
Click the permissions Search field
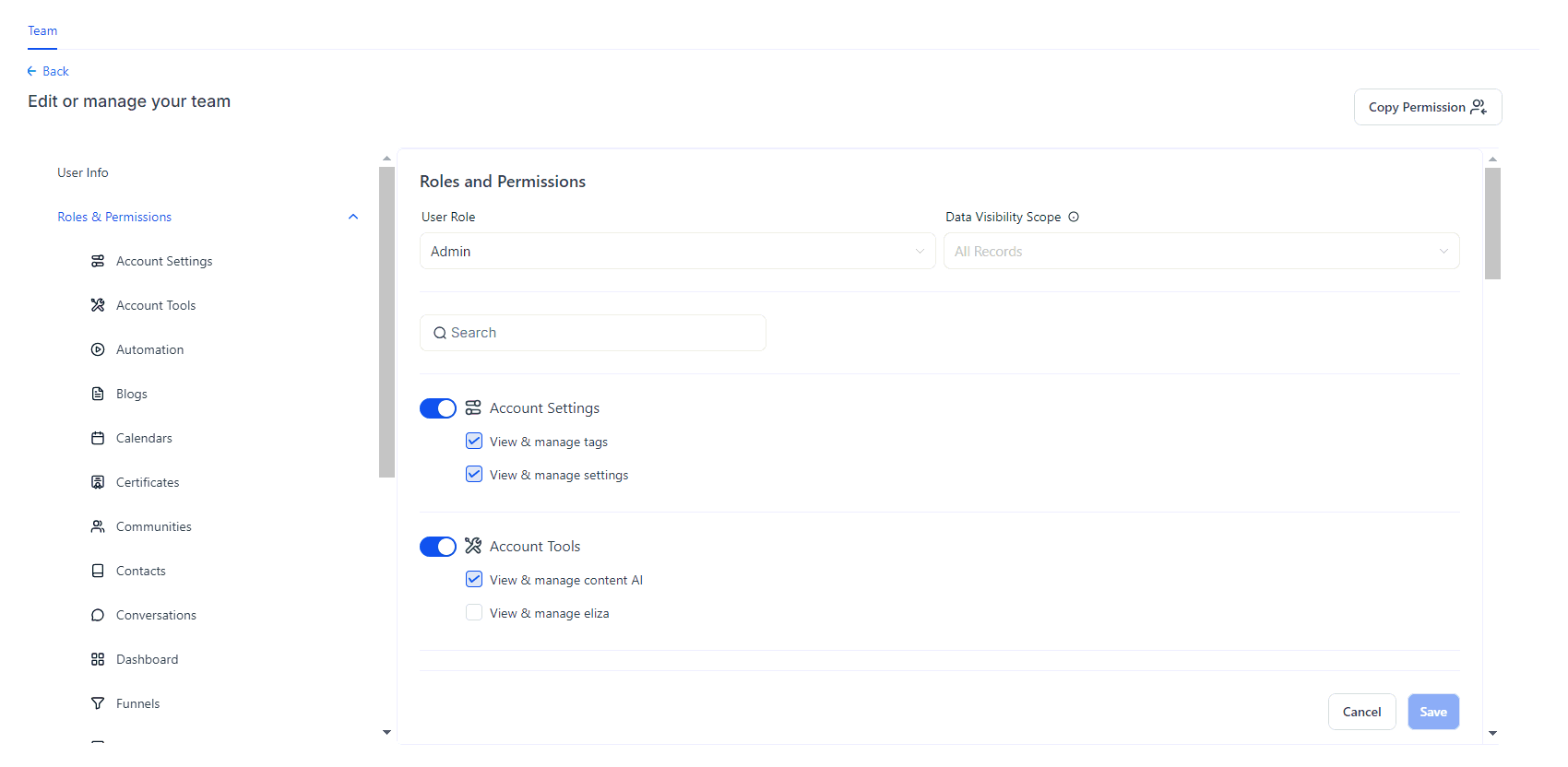[593, 333]
